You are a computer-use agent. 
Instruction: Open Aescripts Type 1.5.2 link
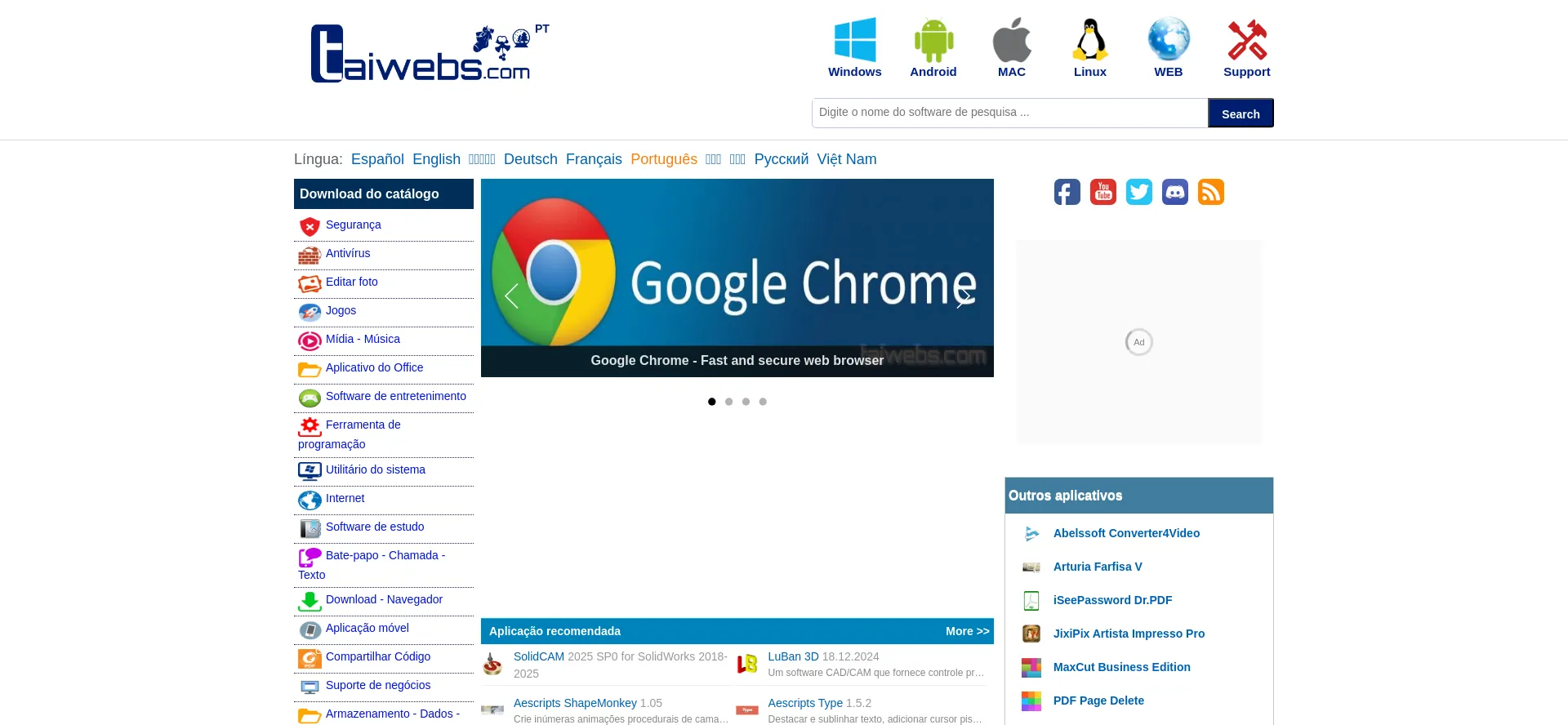pyautogui.click(x=819, y=703)
